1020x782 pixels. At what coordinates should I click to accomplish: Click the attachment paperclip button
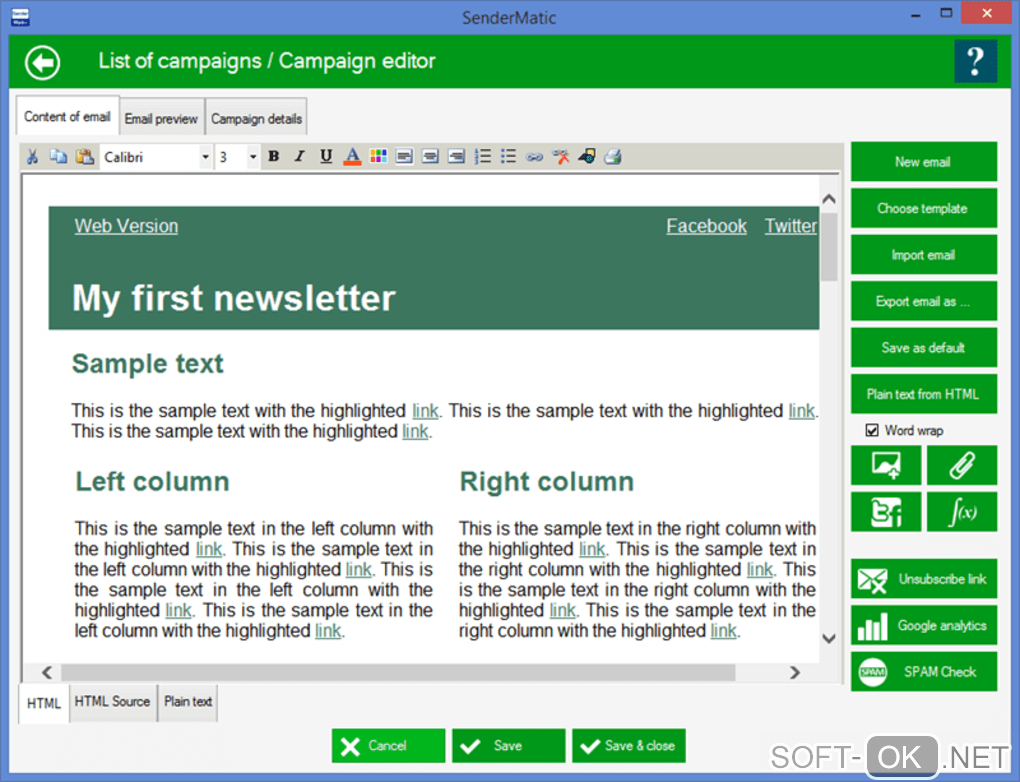(961, 465)
